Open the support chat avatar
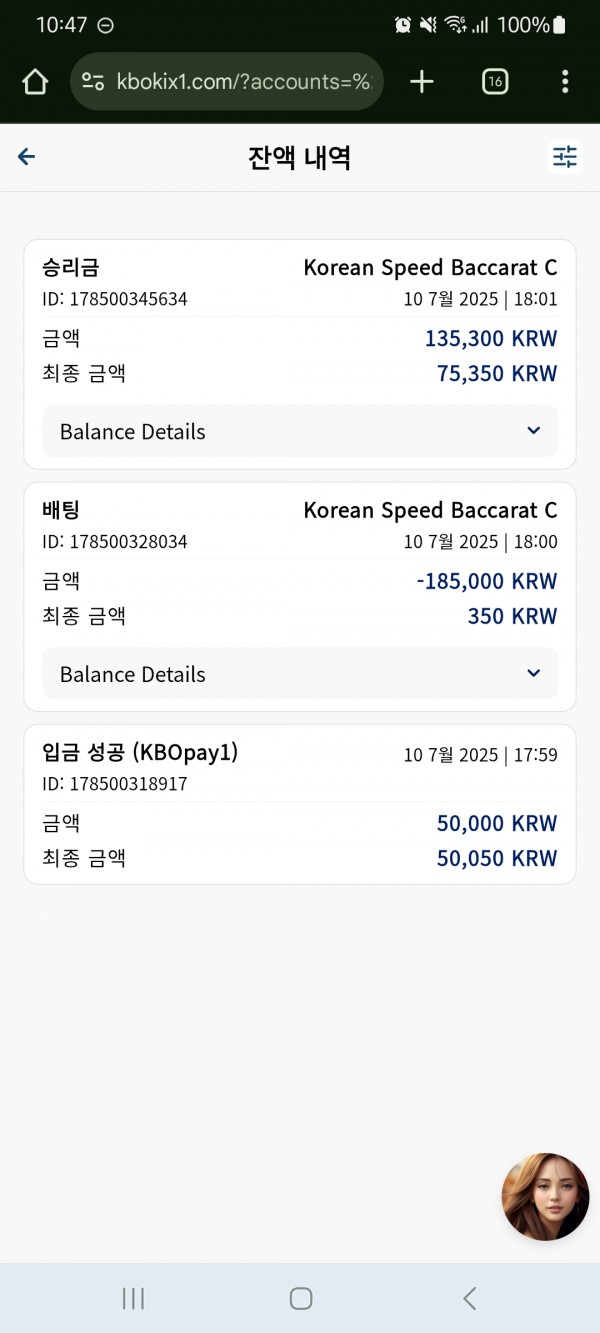 pos(545,1197)
